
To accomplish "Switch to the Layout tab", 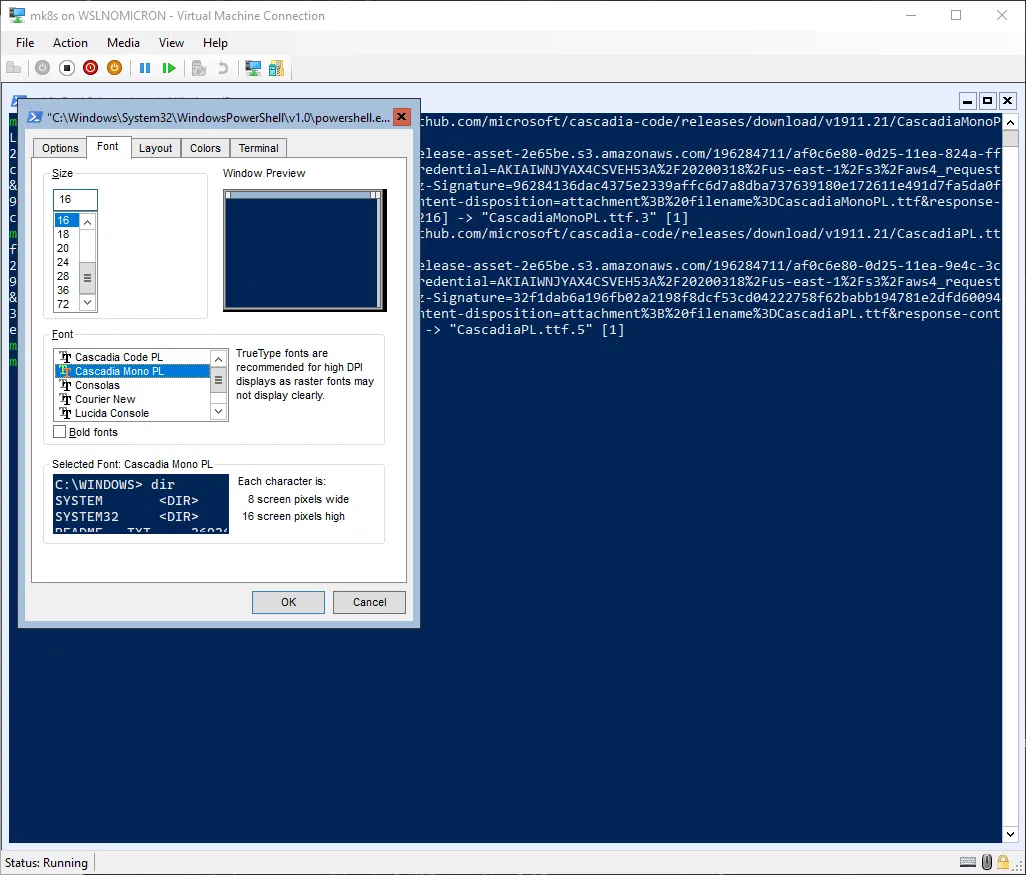I will point(155,148).
